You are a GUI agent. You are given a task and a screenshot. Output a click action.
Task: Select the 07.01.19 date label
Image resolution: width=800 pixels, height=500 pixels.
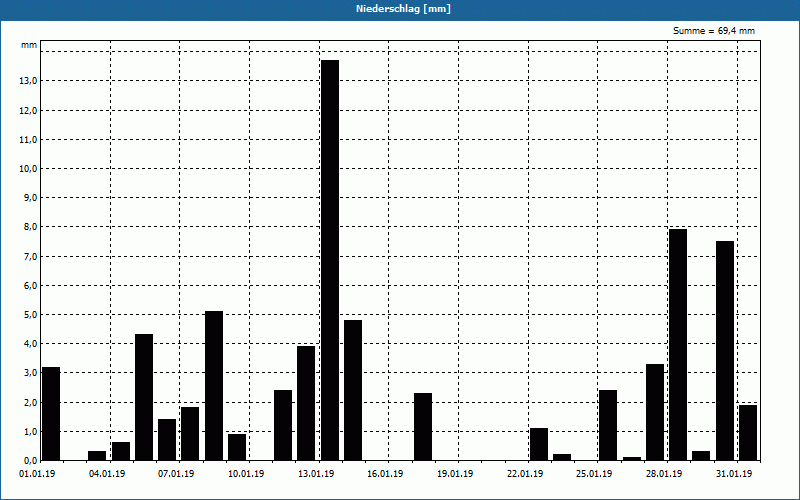click(x=176, y=474)
